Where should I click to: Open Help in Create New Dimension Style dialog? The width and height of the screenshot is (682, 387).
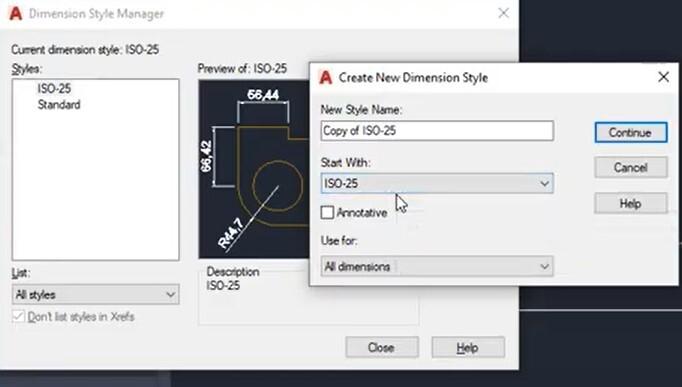[x=631, y=203]
